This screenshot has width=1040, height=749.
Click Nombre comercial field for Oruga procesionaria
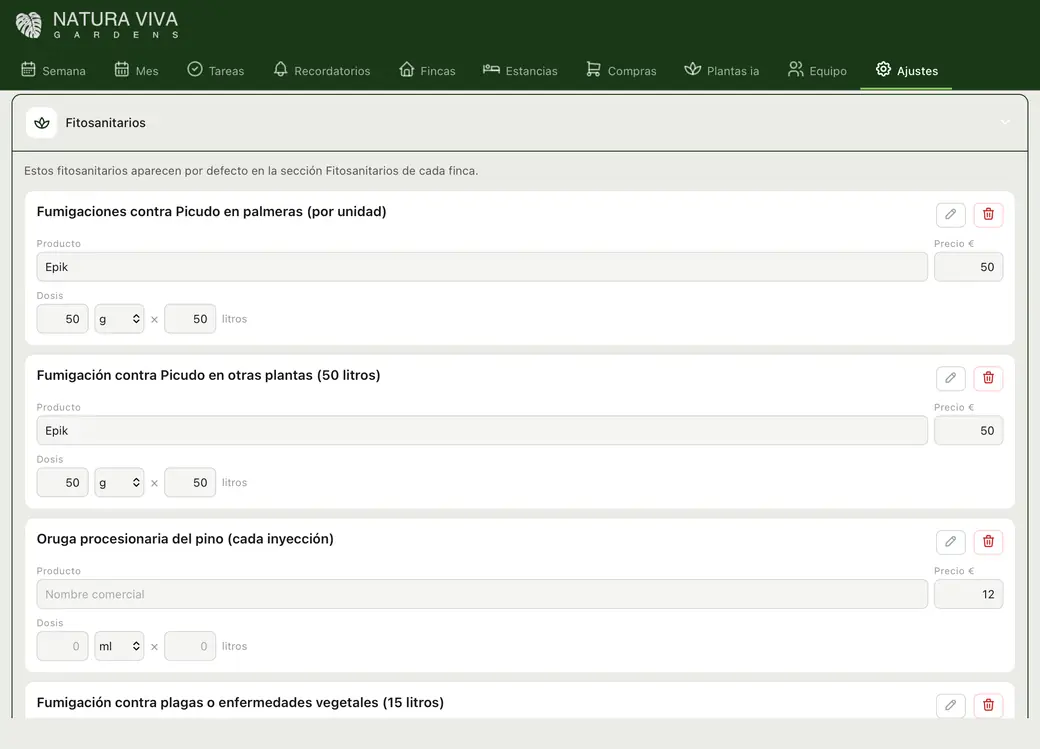click(x=482, y=594)
